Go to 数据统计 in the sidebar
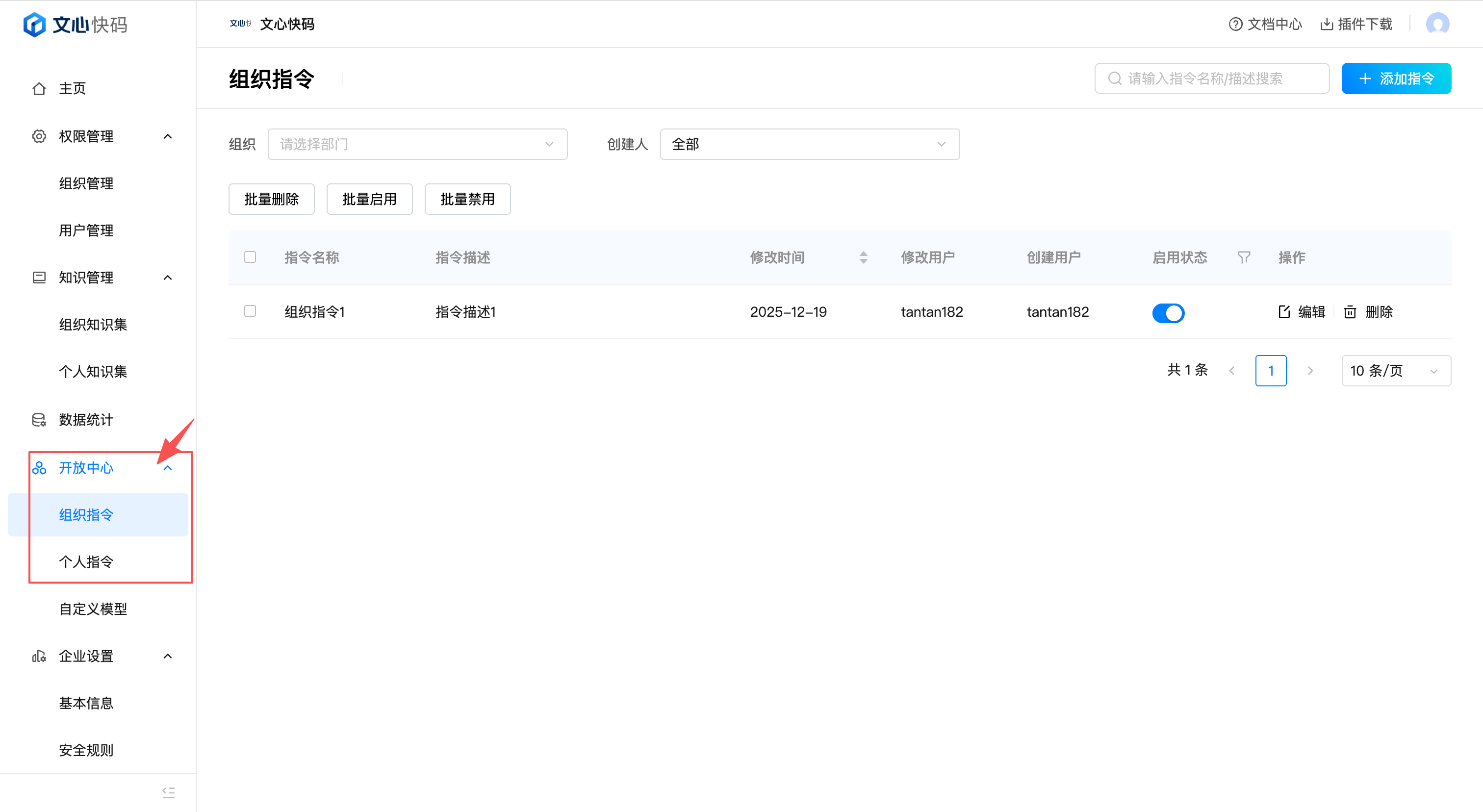This screenshot has height=812, width=1483. (86, 420)
